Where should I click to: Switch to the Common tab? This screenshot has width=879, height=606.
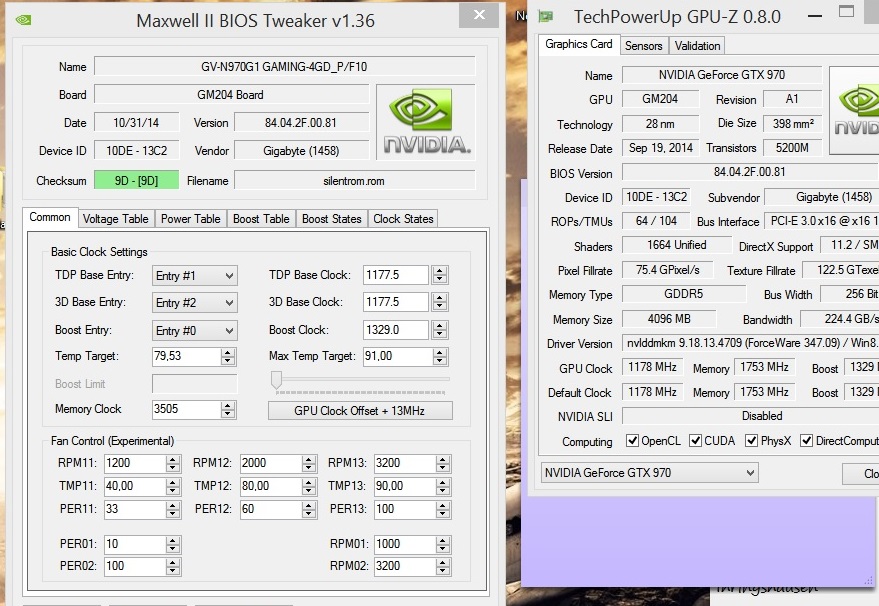[x=50, y=217]
